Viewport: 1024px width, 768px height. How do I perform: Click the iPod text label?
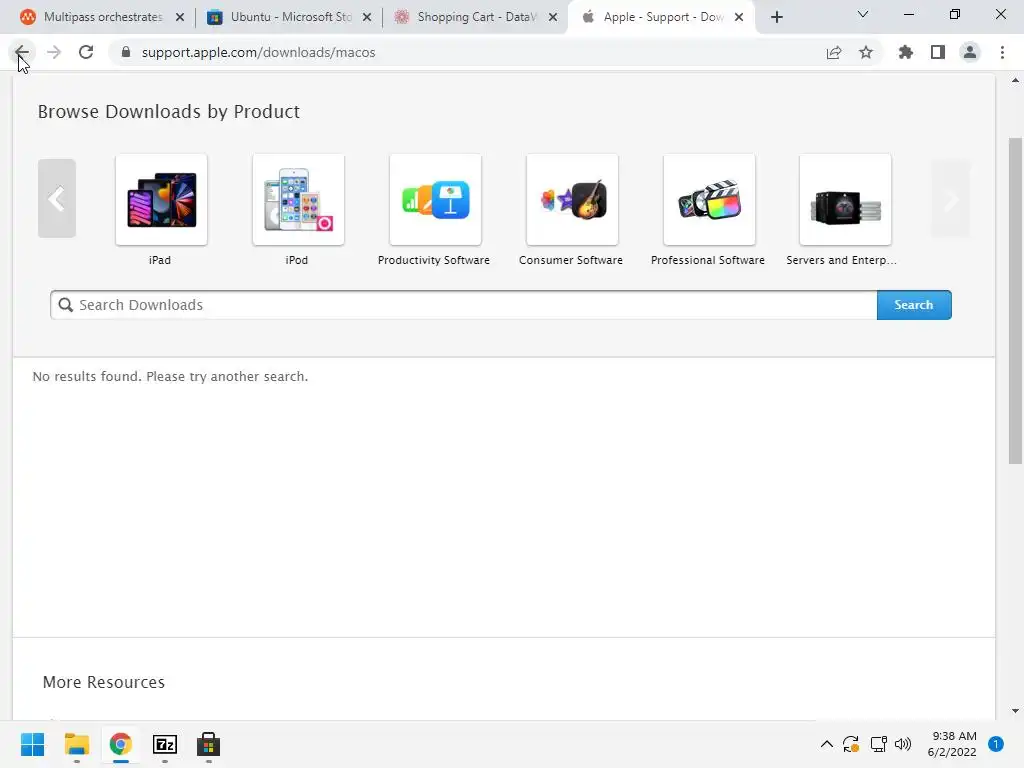pyautogui.click(x=296, y=260)
